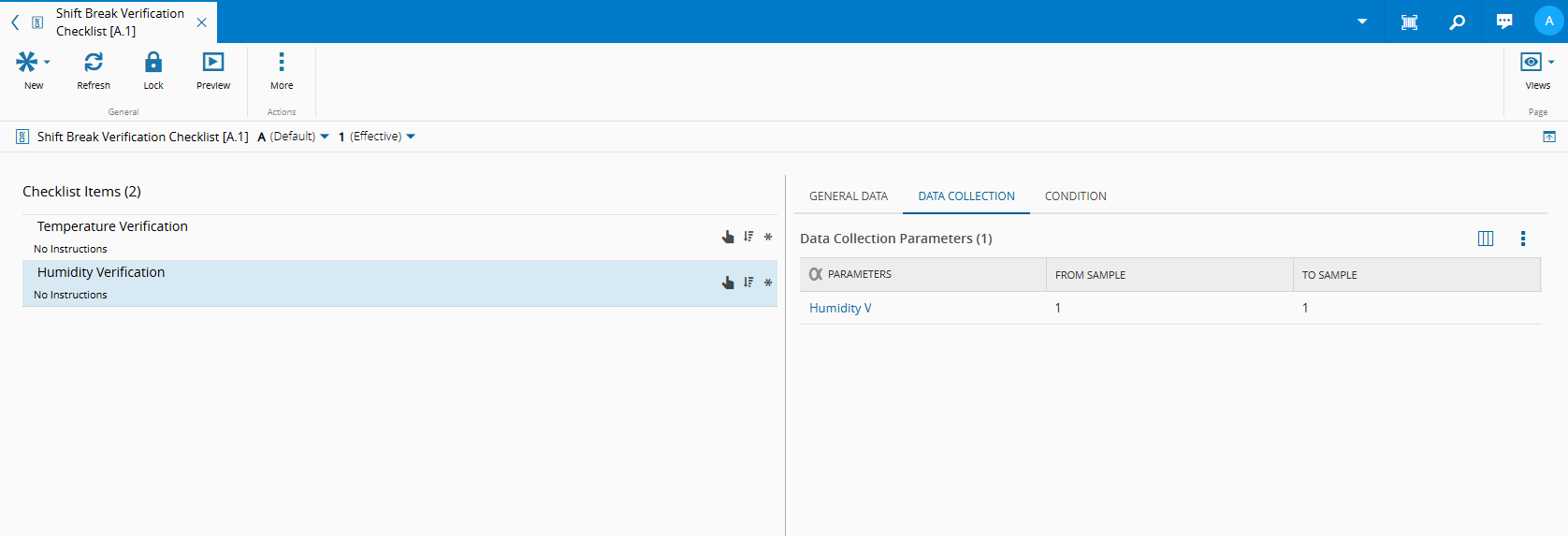This screenshot has height=536, width=1568.
Task: Open the Humidity V parameter link
Action: pos(840,308)
